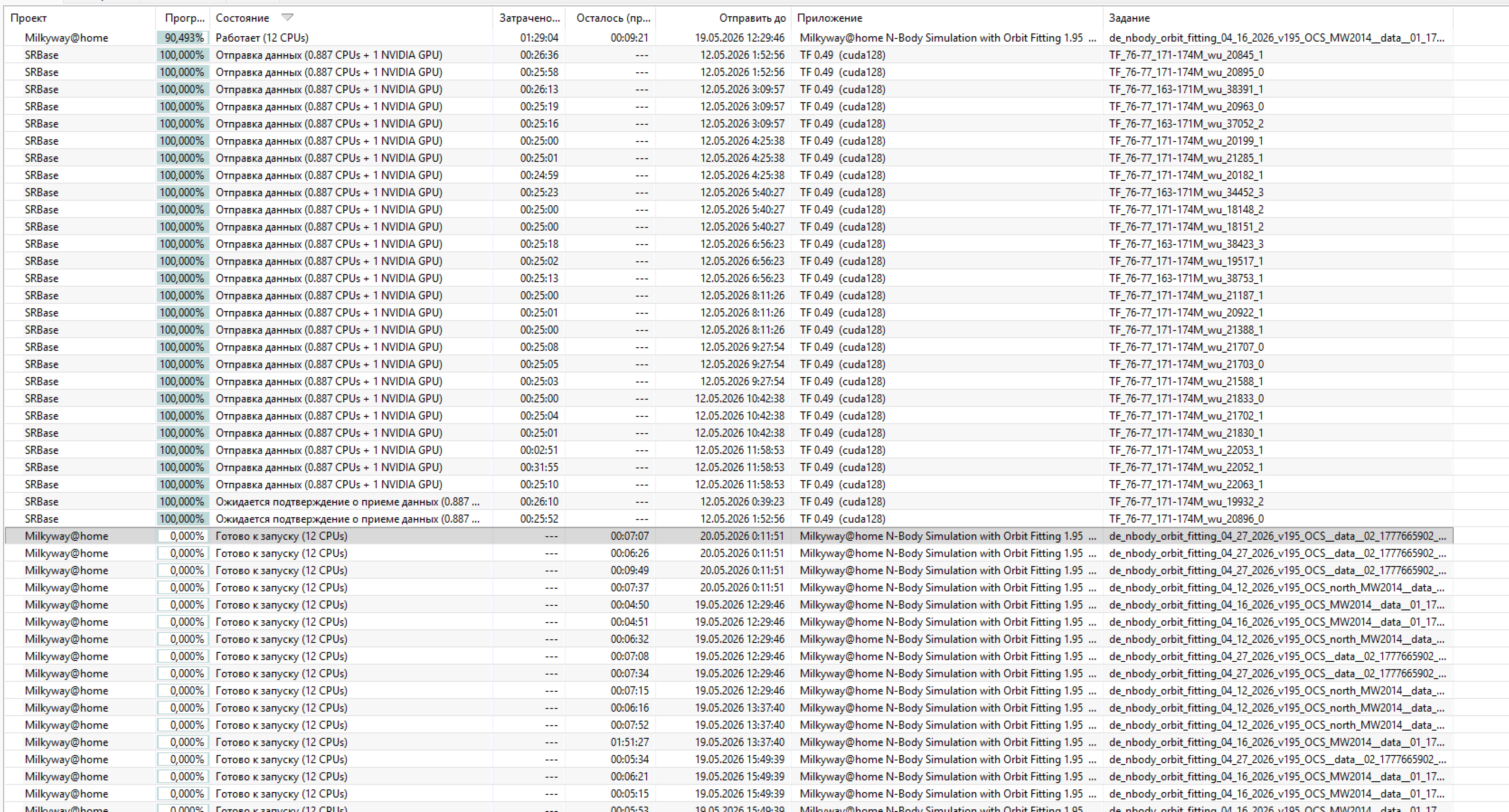Select task TF_76-77_171-174M_wu_20896_0

[1186, 519]
